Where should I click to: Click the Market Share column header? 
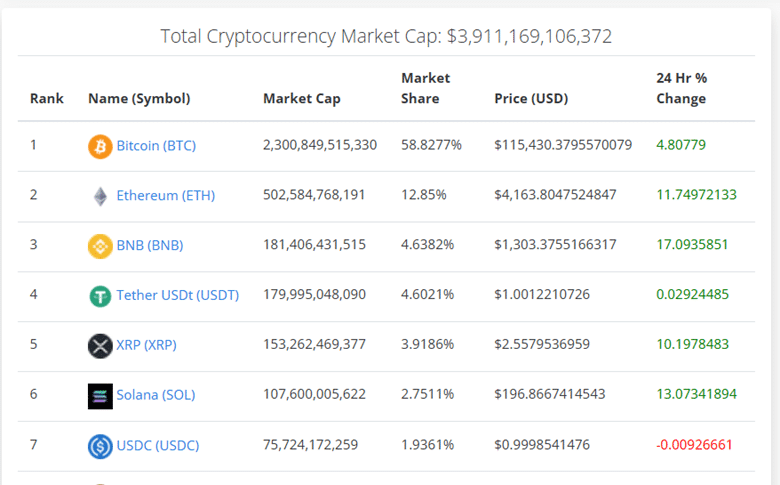click(x=426, y=88)
